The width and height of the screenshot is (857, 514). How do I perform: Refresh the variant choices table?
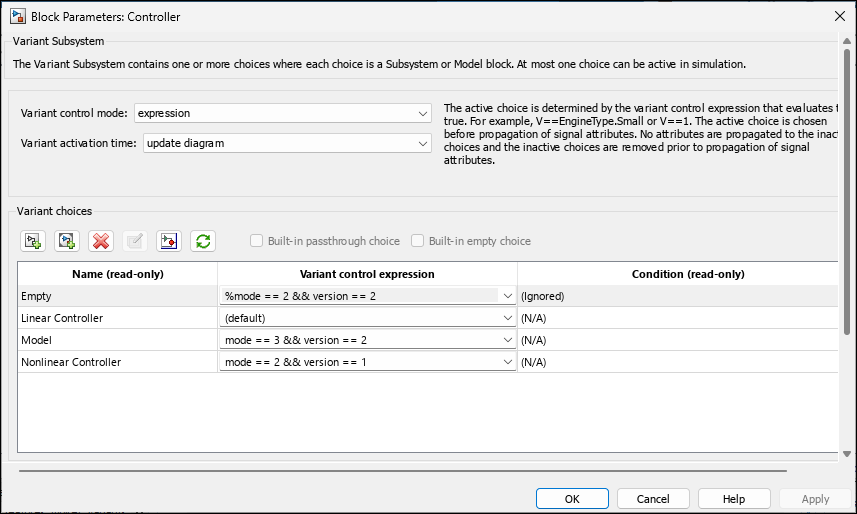click(x=203, y=241)
